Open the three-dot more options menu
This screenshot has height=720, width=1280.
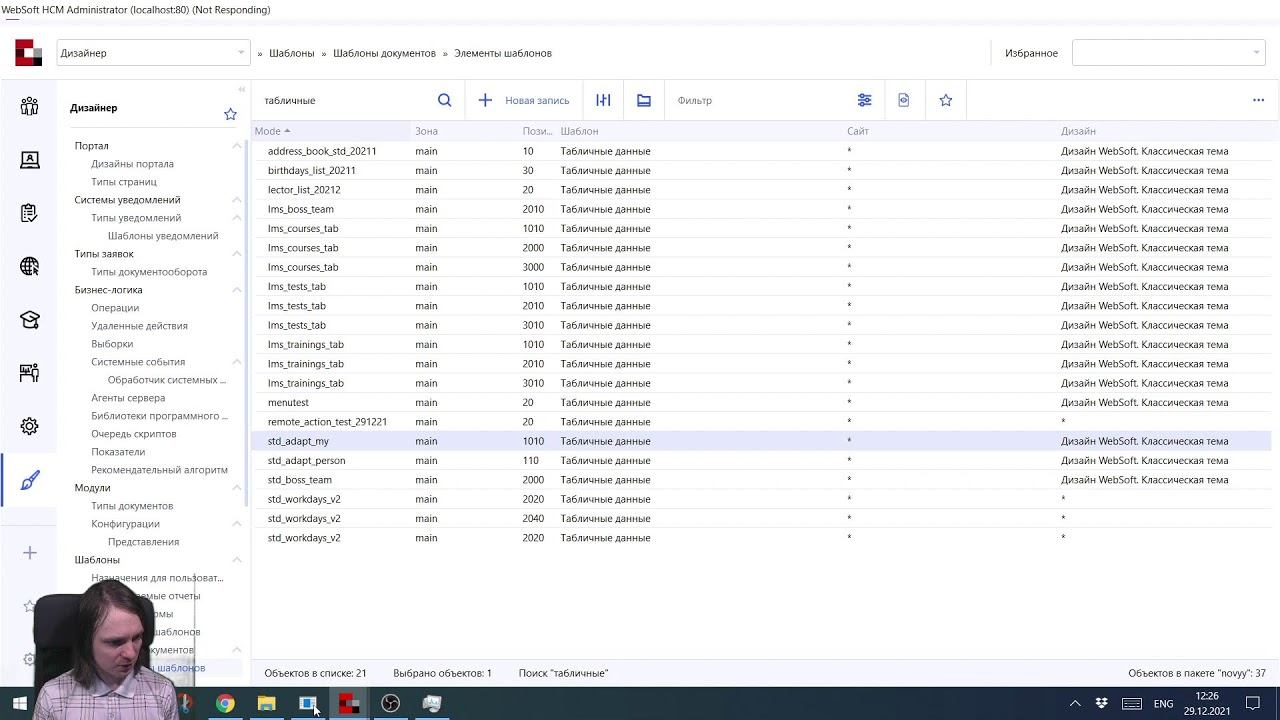coord(1259,100)
